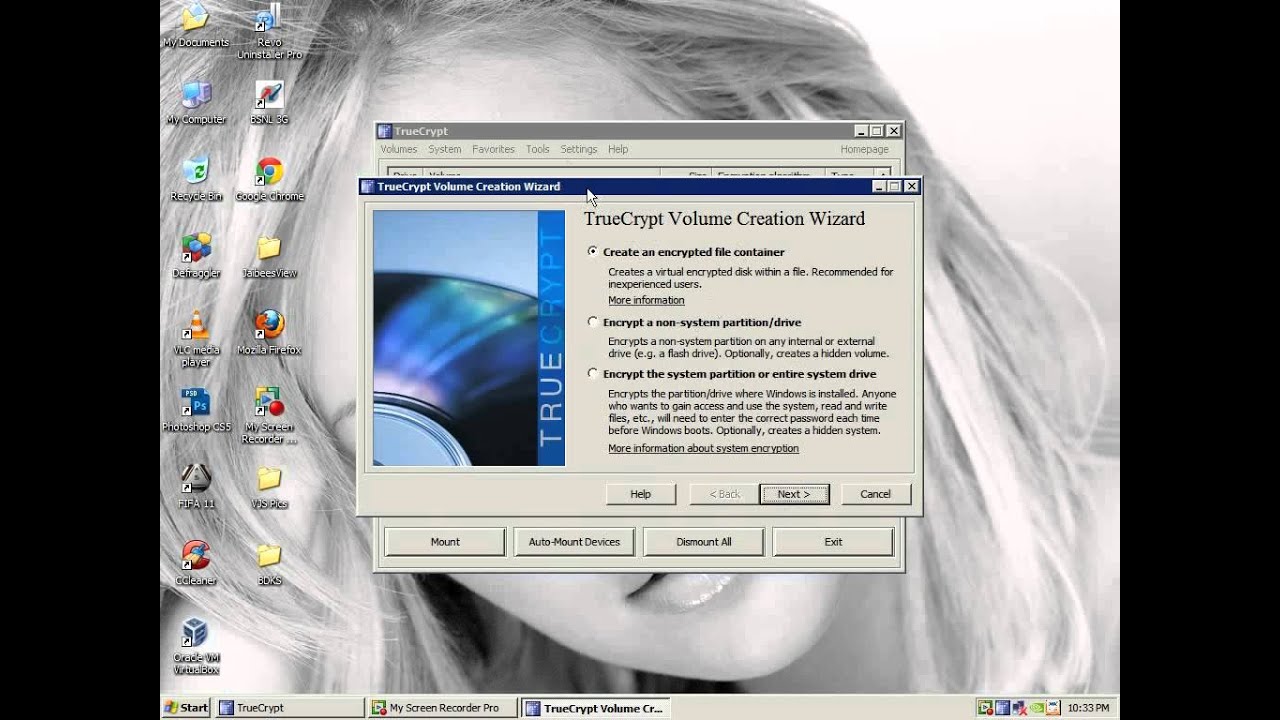Image resolution: width=1280 pixels, height=720 pixels.
Task: Launch Google Chrome desktop shortcut
Action: pos(269,179)
